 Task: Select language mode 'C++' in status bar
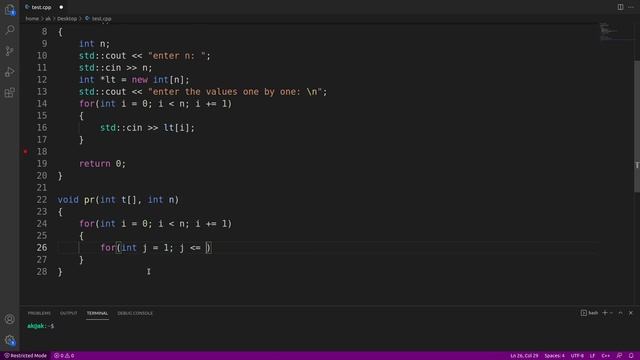click(606, 356)
